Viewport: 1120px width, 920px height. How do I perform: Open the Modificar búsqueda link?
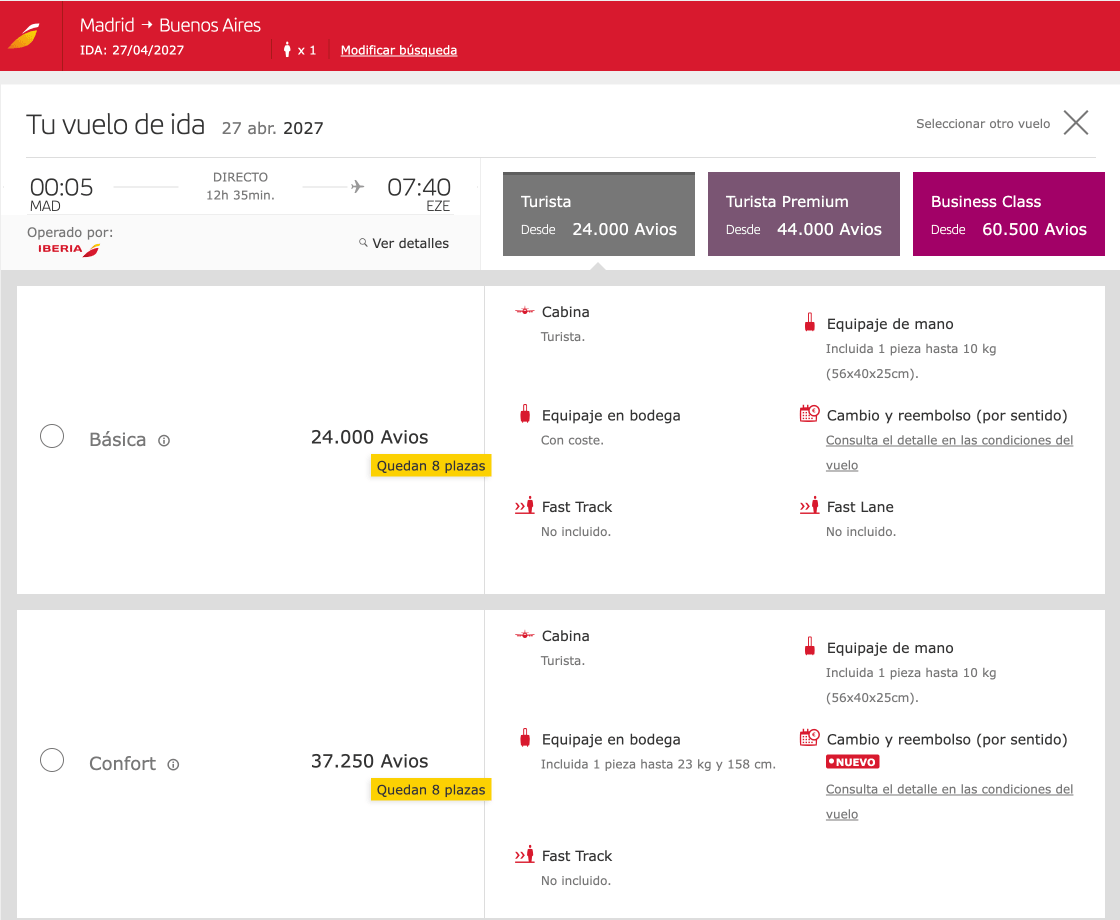point(399,50)
